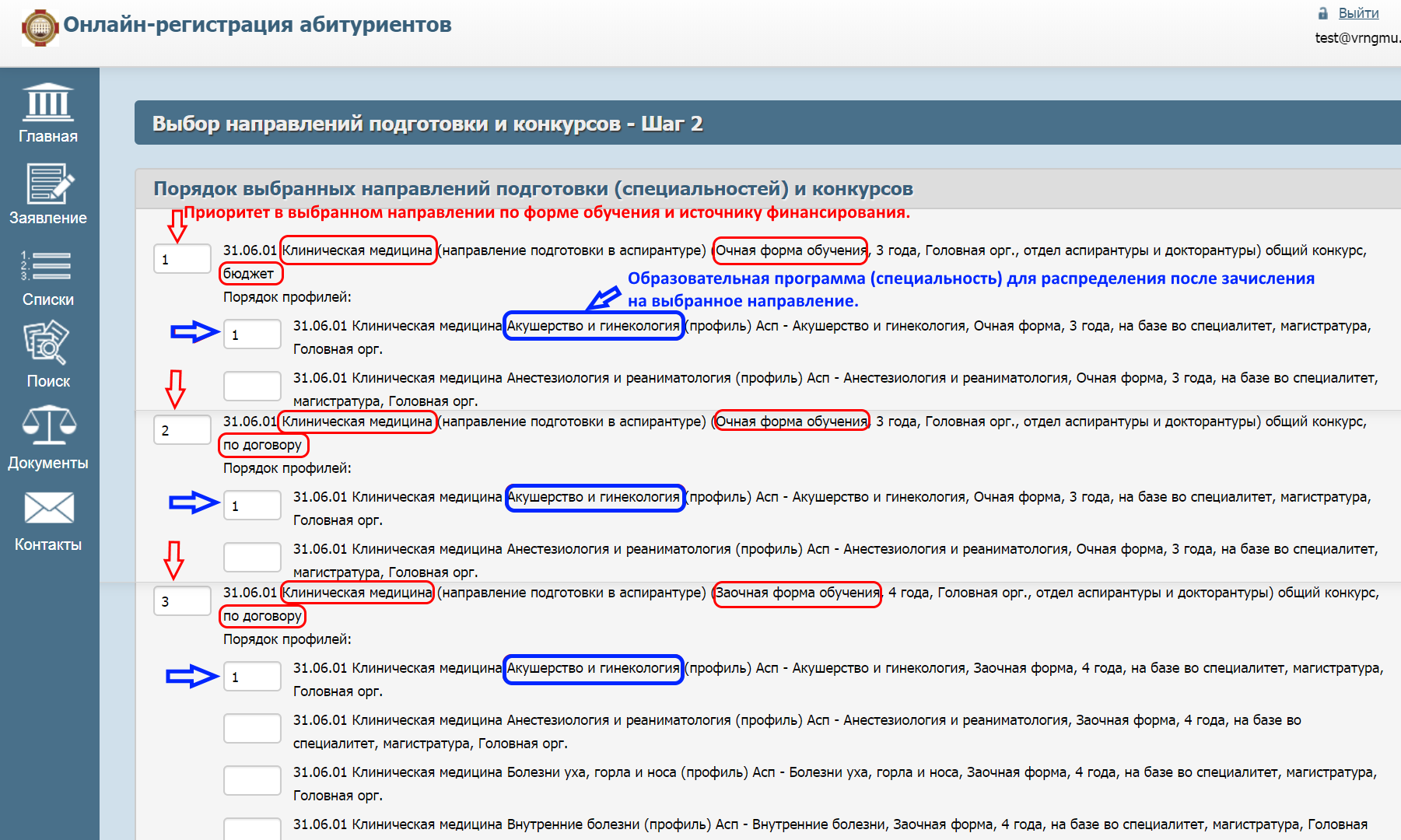Click the padlock icon beside Выйти

pyautogui.click(x=1322, y=13)
